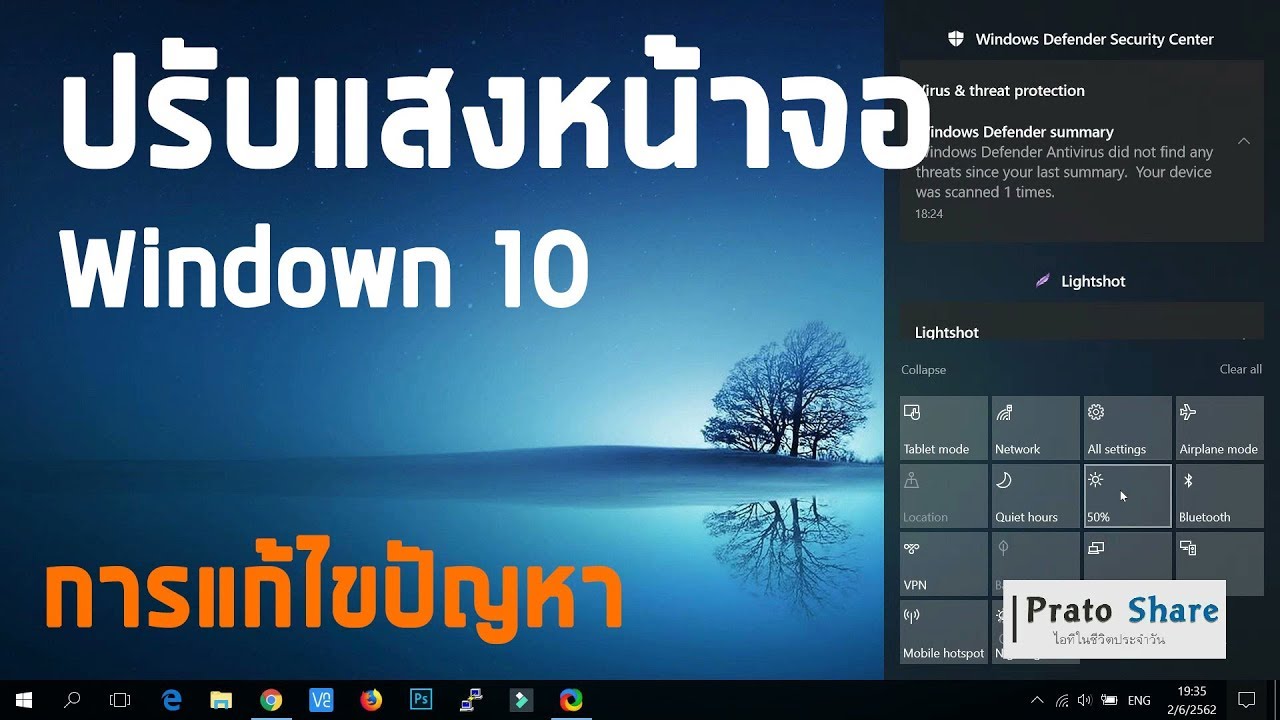The height and width of the screenshot is (720, 1280).
Task: Open the Windows Defender summary notification
Action: coord(1081,172)
